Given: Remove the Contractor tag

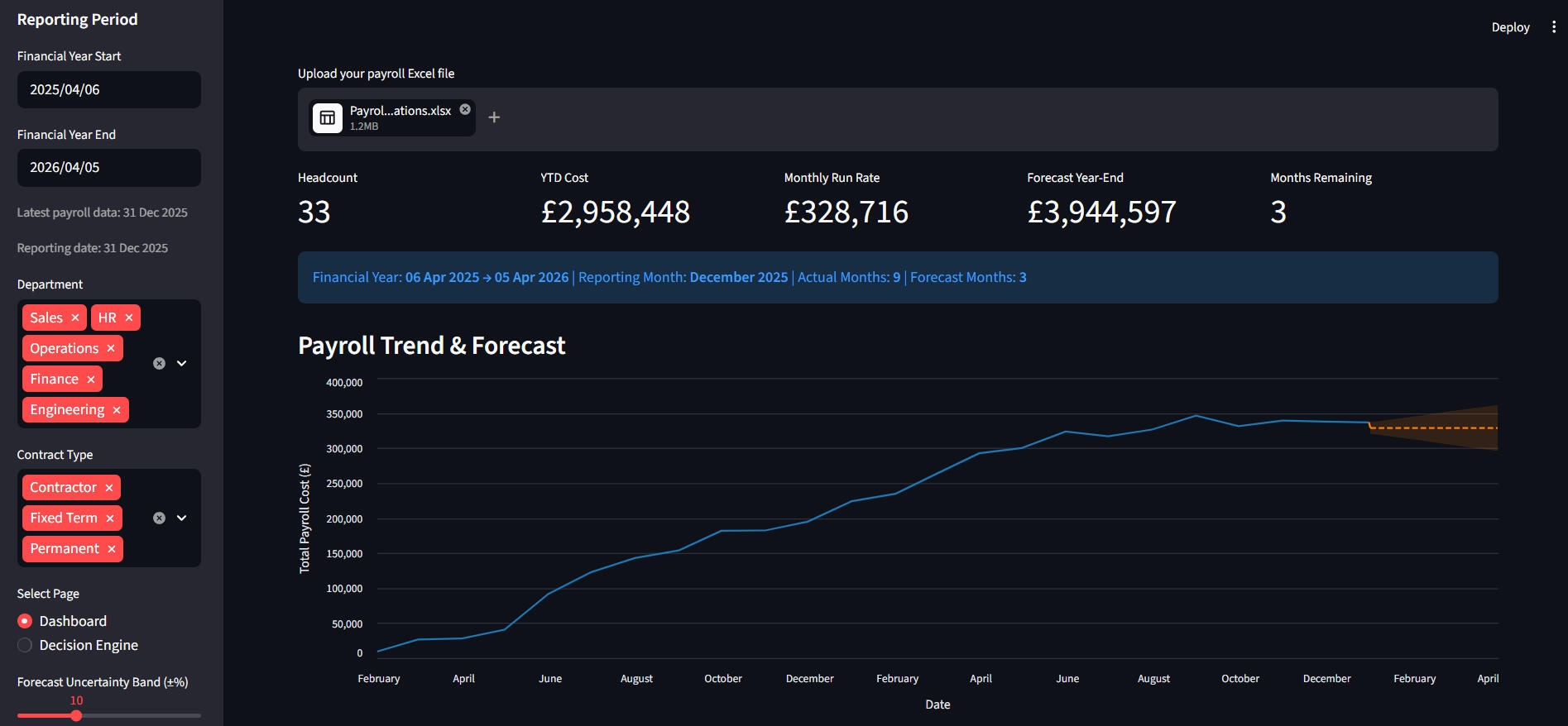Looking at the screenshot, I should pyautogui.click(x=109, y=488).
